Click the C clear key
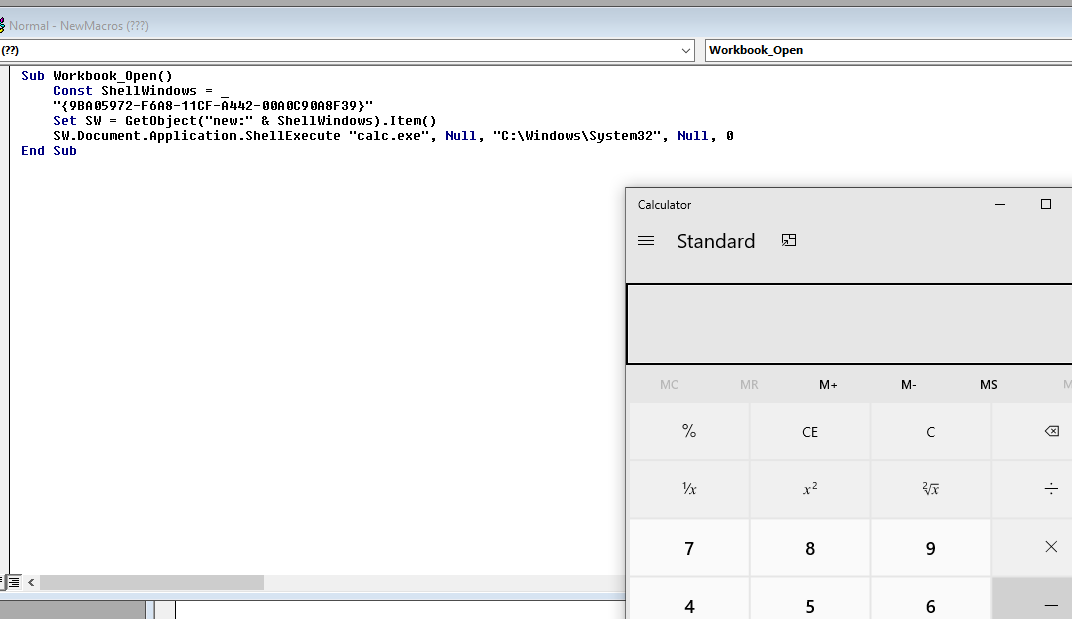 point(930,431)
